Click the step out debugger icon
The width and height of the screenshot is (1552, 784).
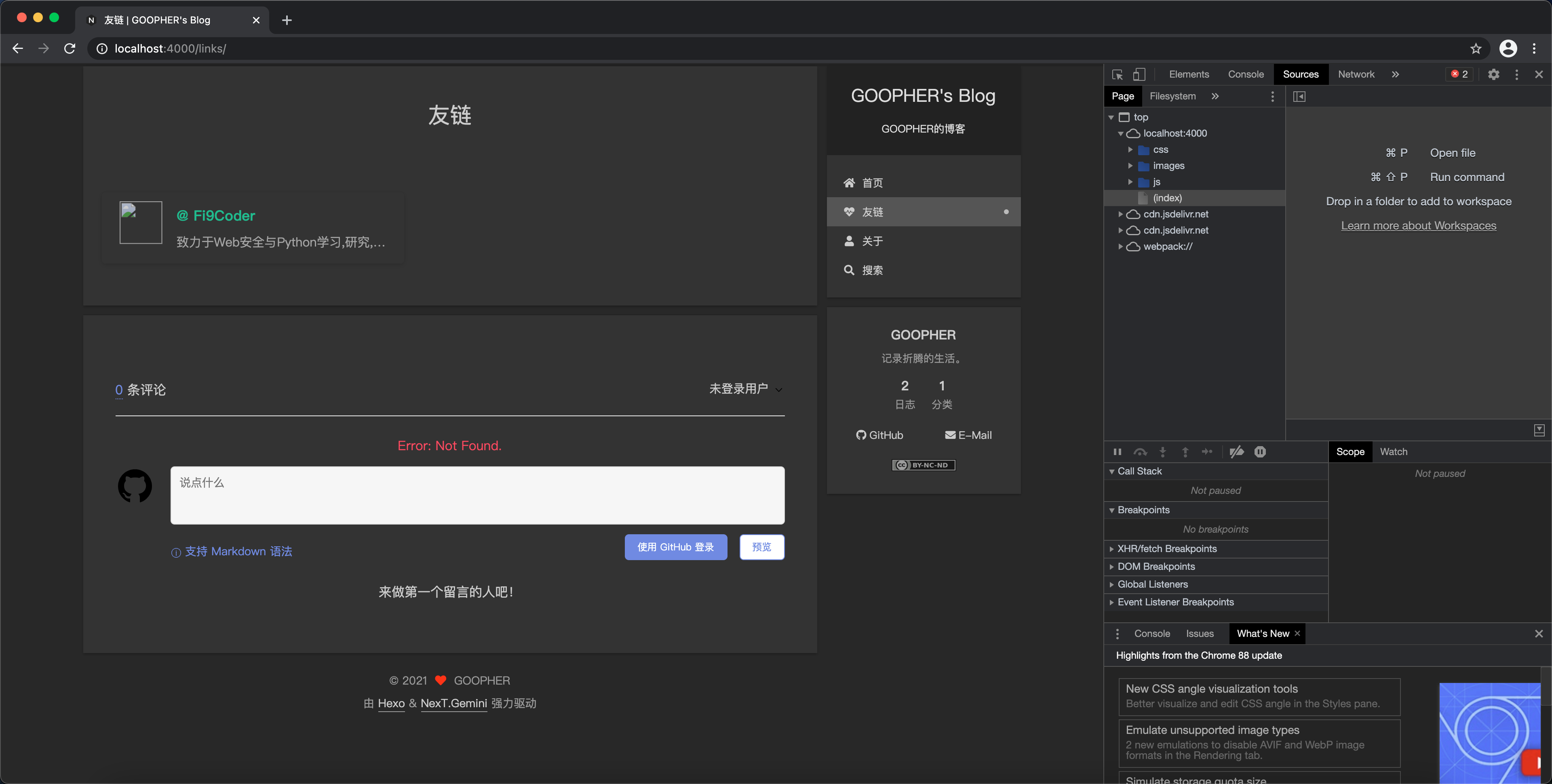tap(1185, 452)
